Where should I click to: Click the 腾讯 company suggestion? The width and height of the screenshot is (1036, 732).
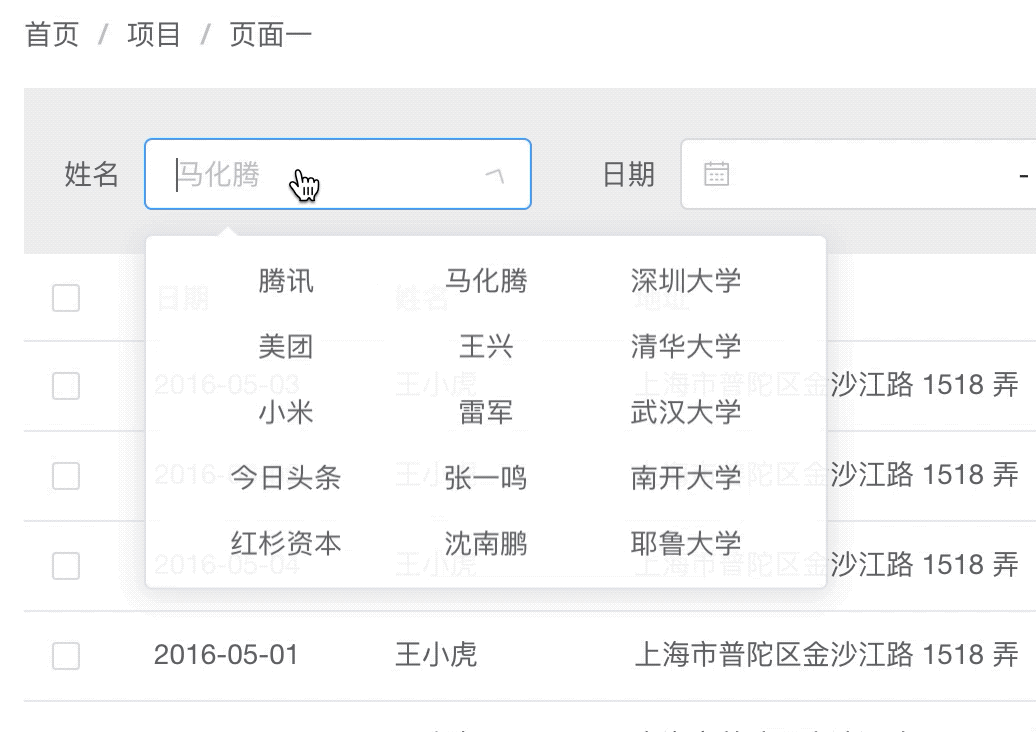(x=284, y=281)
